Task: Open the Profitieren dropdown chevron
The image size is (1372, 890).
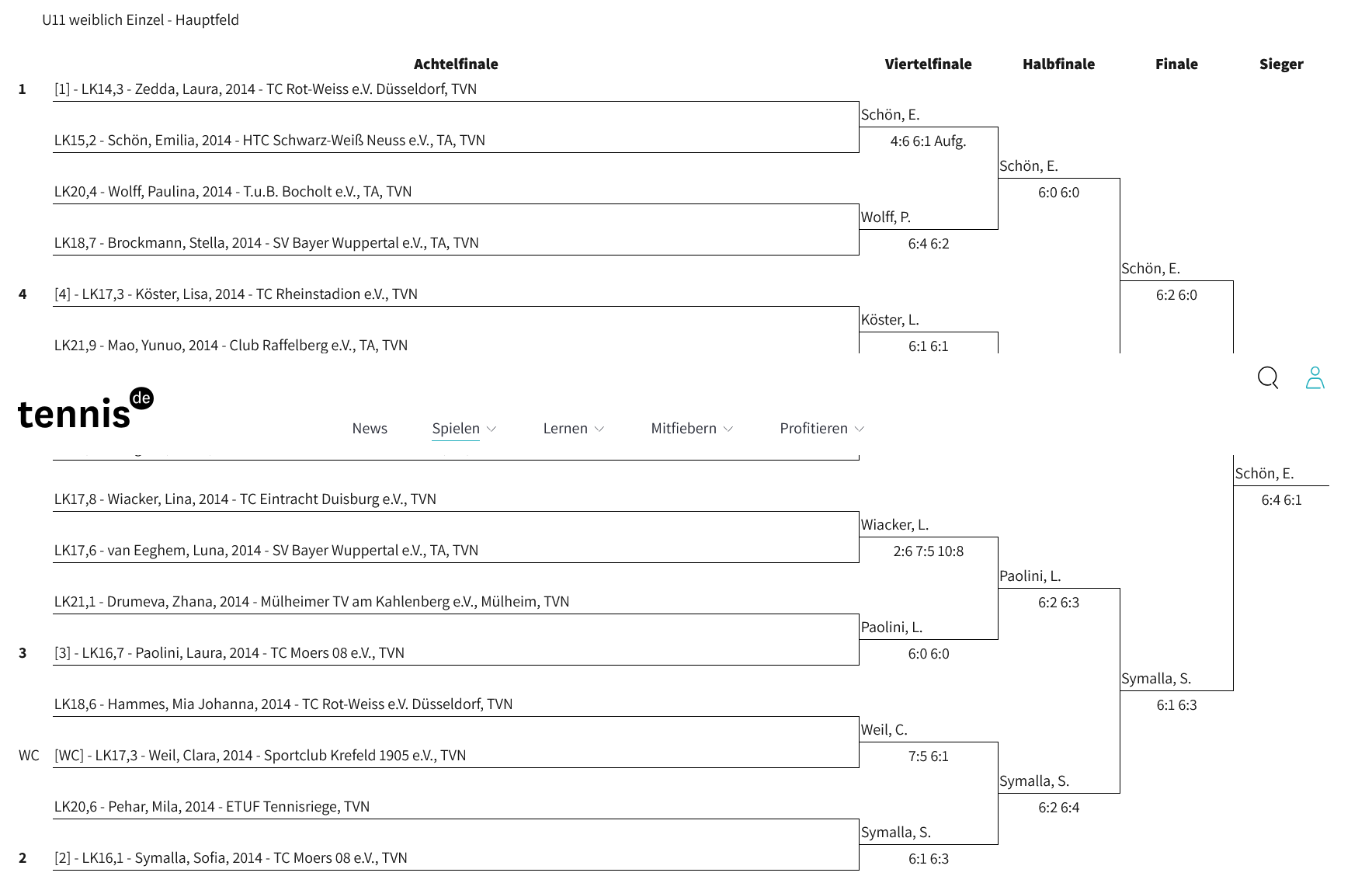Action: coord(860,429)
